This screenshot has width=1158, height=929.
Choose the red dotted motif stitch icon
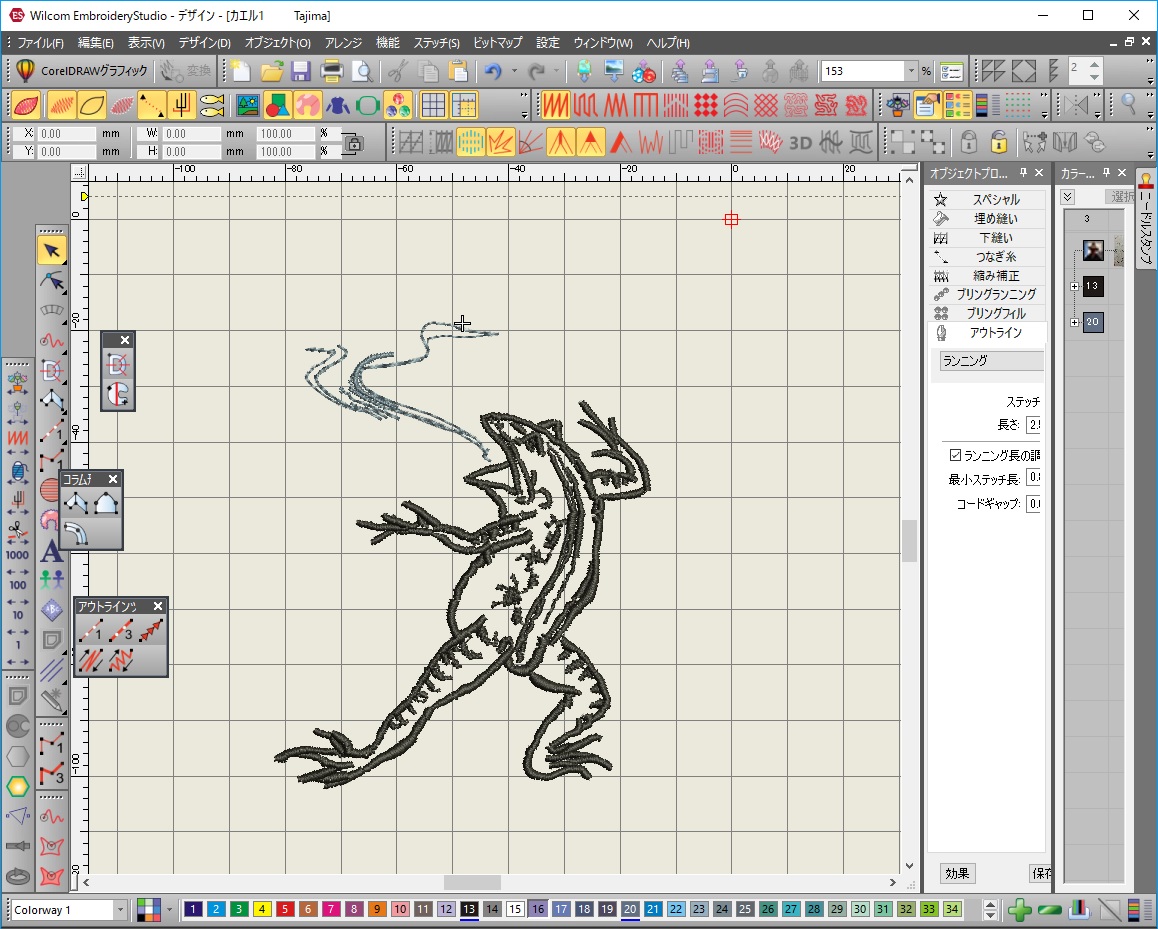tap(705, 106)
